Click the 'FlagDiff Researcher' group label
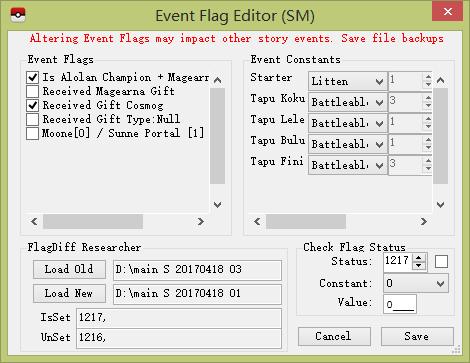Screen dimensions: 470x363 coord(84,247)
